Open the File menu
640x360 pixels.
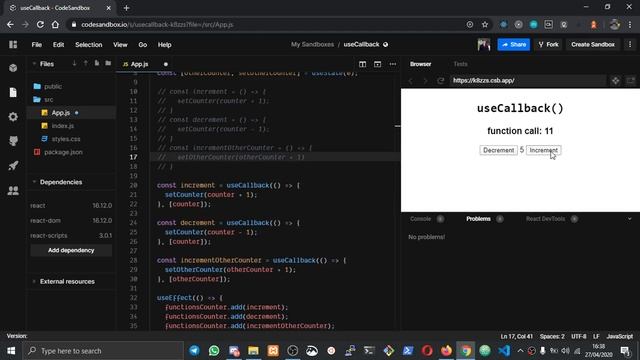(x=37, y=44)
